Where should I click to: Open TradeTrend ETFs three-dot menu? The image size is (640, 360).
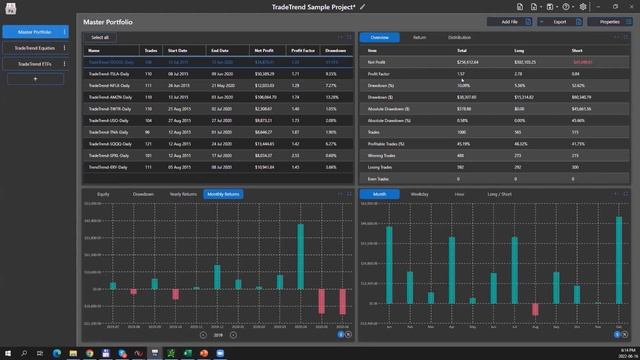tap(64, 64)
